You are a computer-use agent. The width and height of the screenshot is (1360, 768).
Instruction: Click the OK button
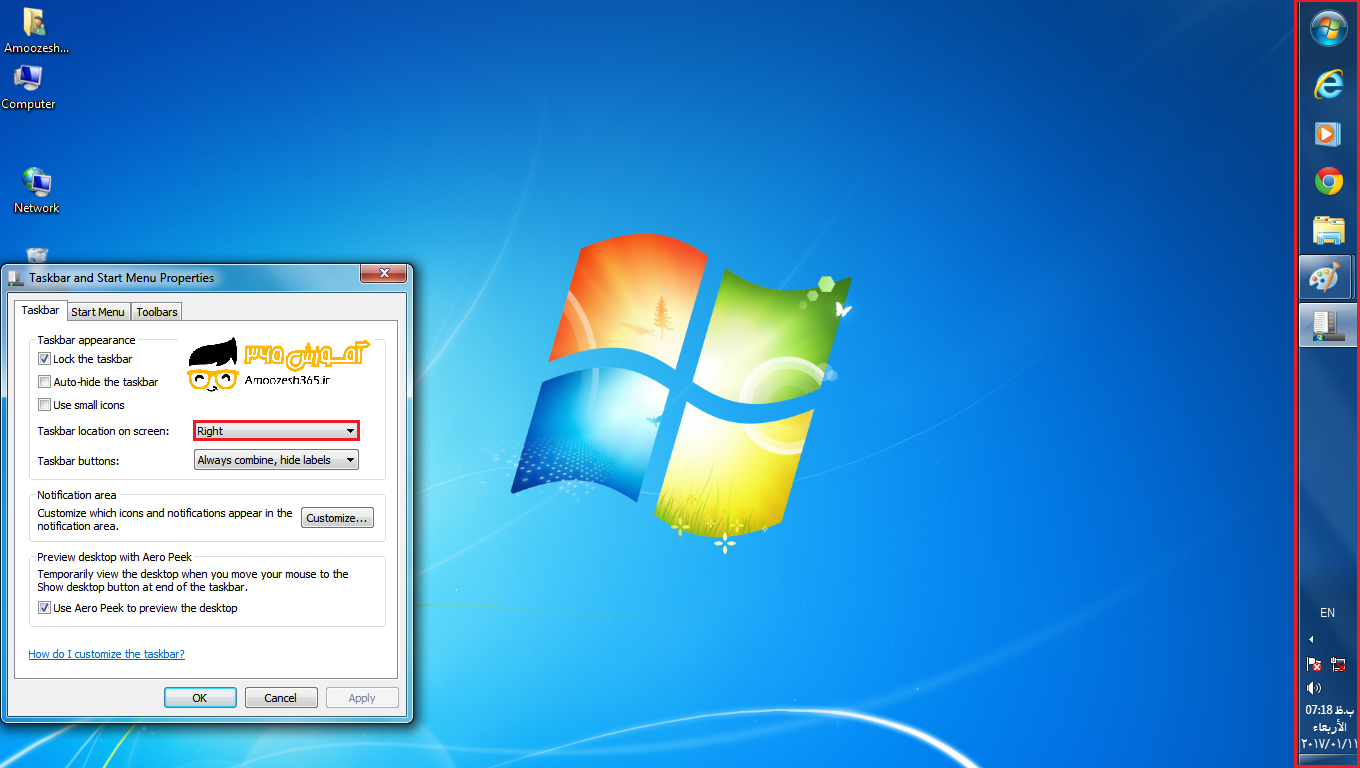(x=200, y=698)
